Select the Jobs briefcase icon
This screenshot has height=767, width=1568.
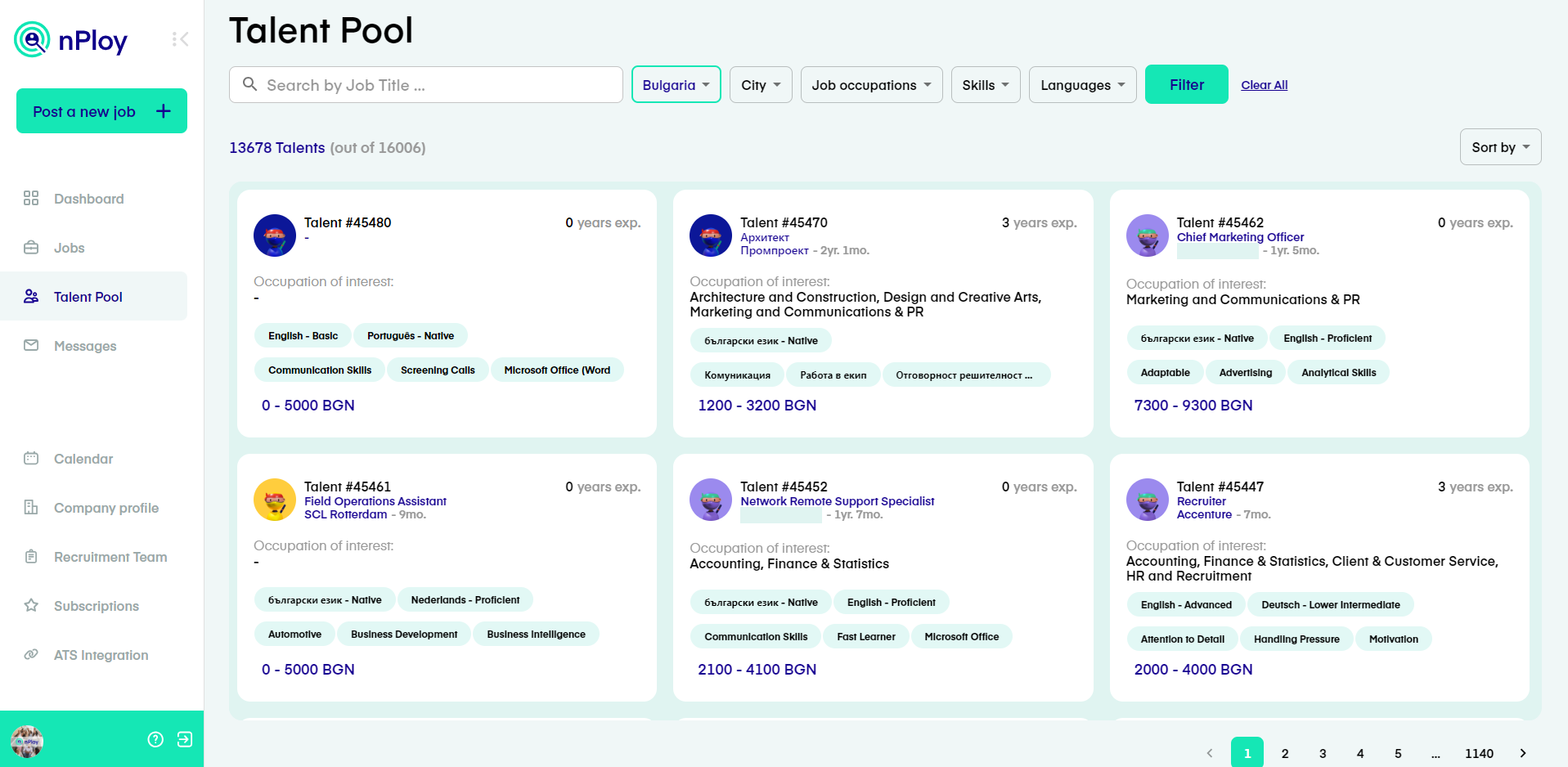coord(31,247)
